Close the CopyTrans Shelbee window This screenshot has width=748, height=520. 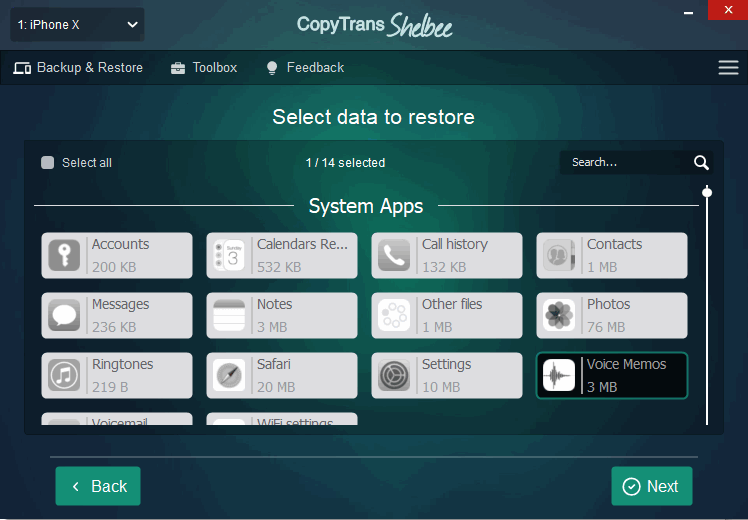[x=728, y=10]
